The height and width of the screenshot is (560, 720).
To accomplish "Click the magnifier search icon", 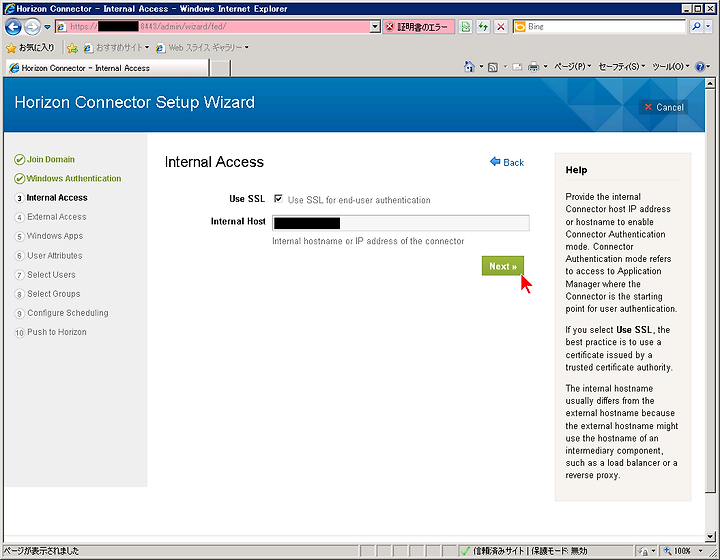I will [696, 27].
